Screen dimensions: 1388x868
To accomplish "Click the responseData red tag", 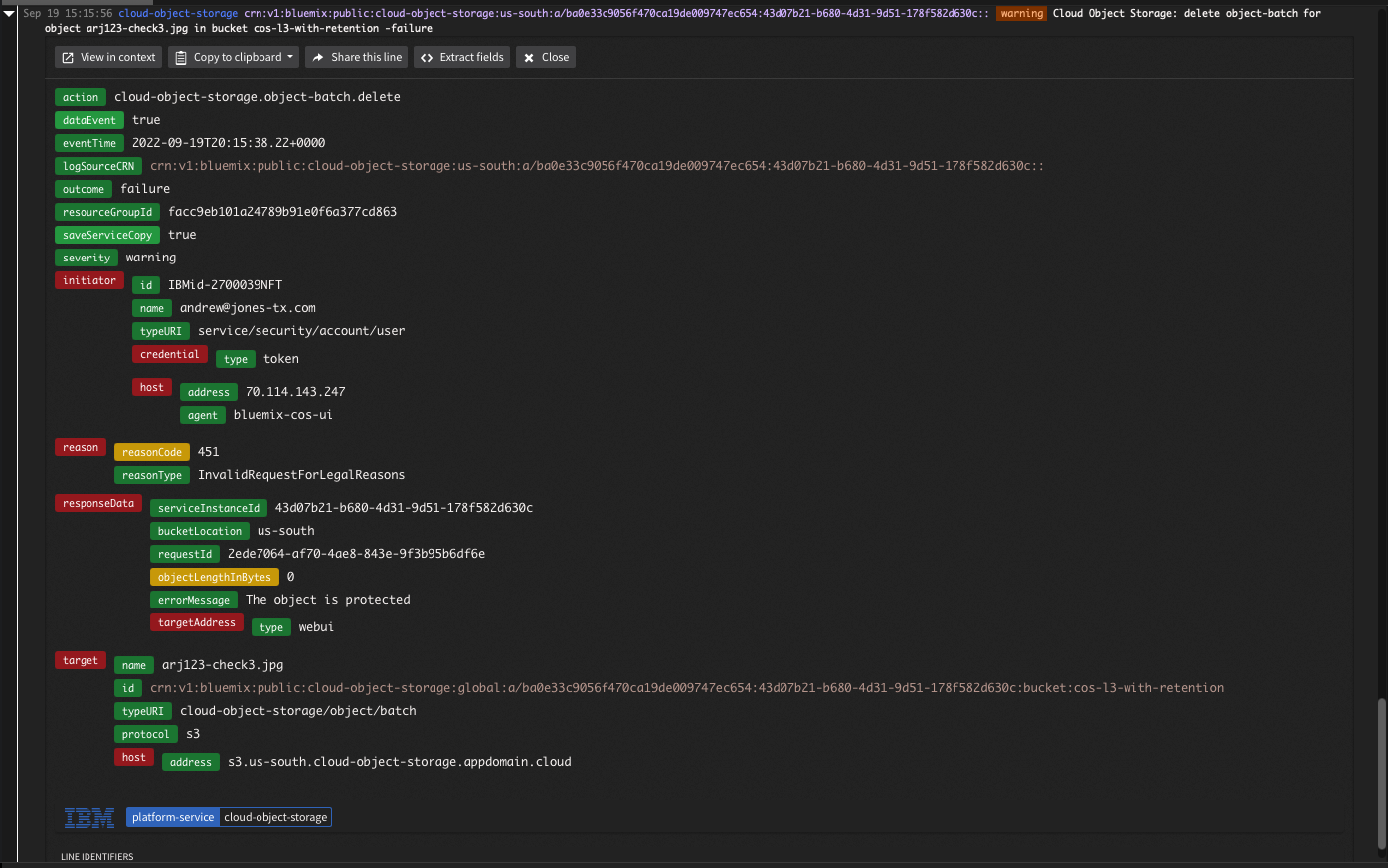I will pyautogui.click(x=98, y=503).
